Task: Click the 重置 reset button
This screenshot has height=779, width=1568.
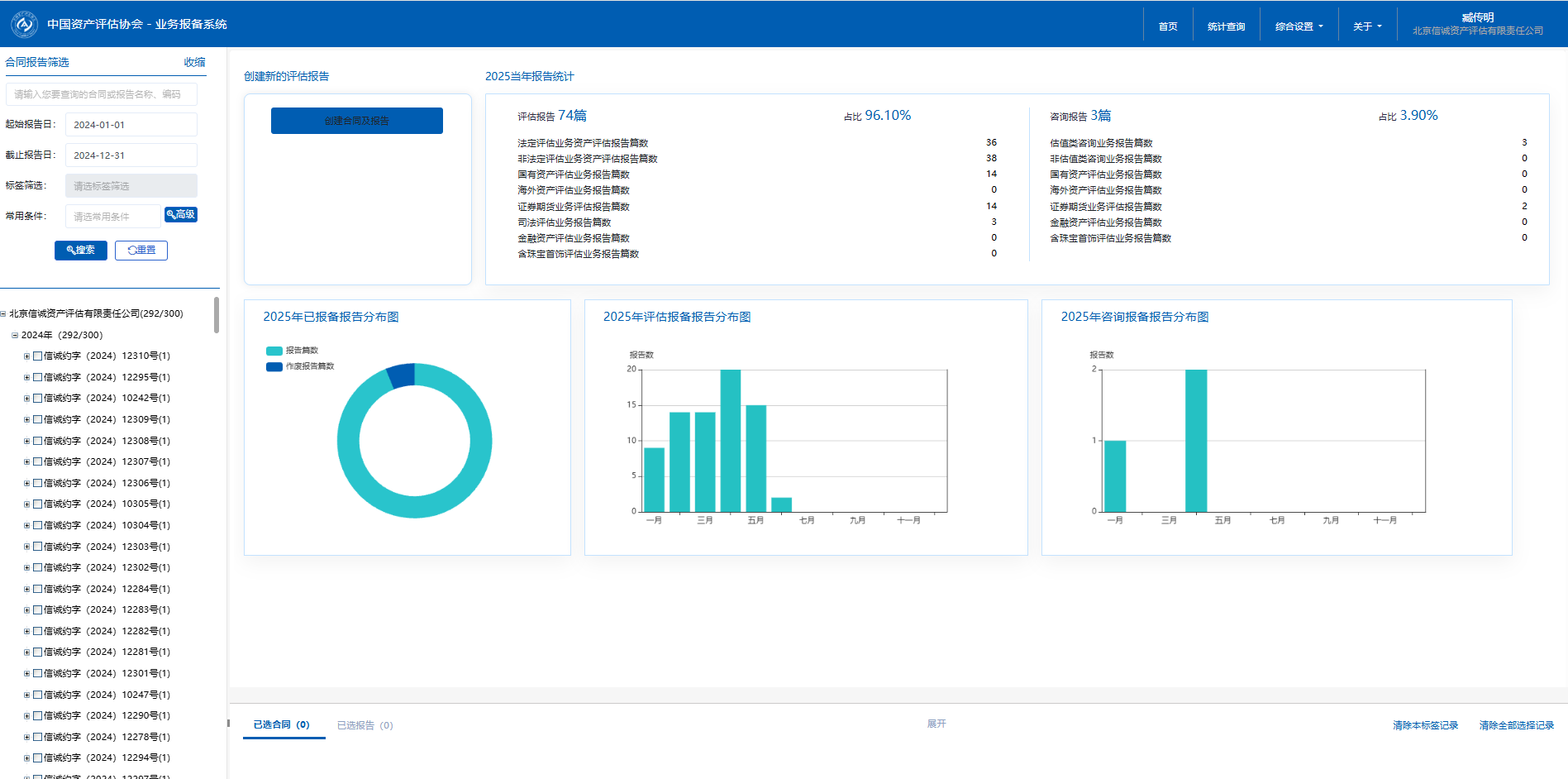Action: (141, 250)
